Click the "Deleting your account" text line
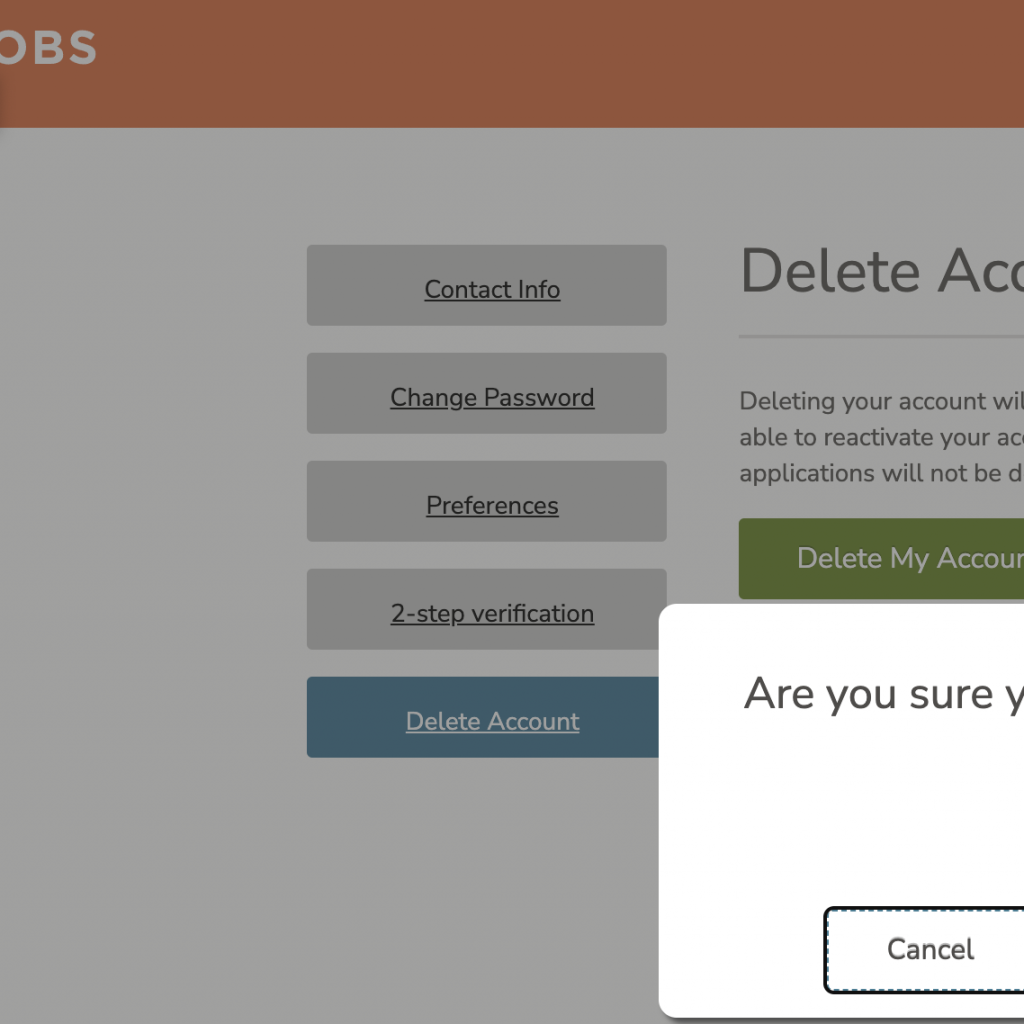The image size is (1024, 1024). 880,401
